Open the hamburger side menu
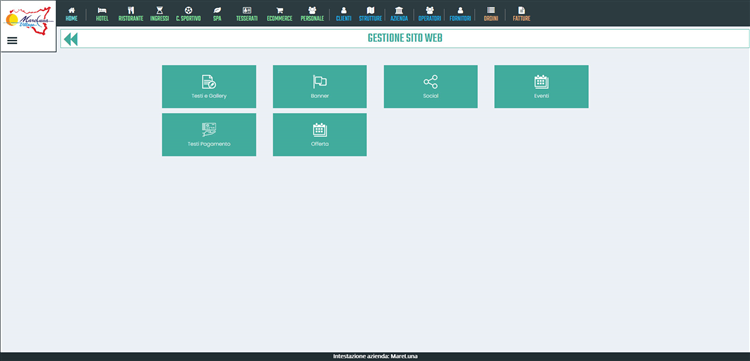This screenshot has height=361, width=750. [x=12, y=41]
